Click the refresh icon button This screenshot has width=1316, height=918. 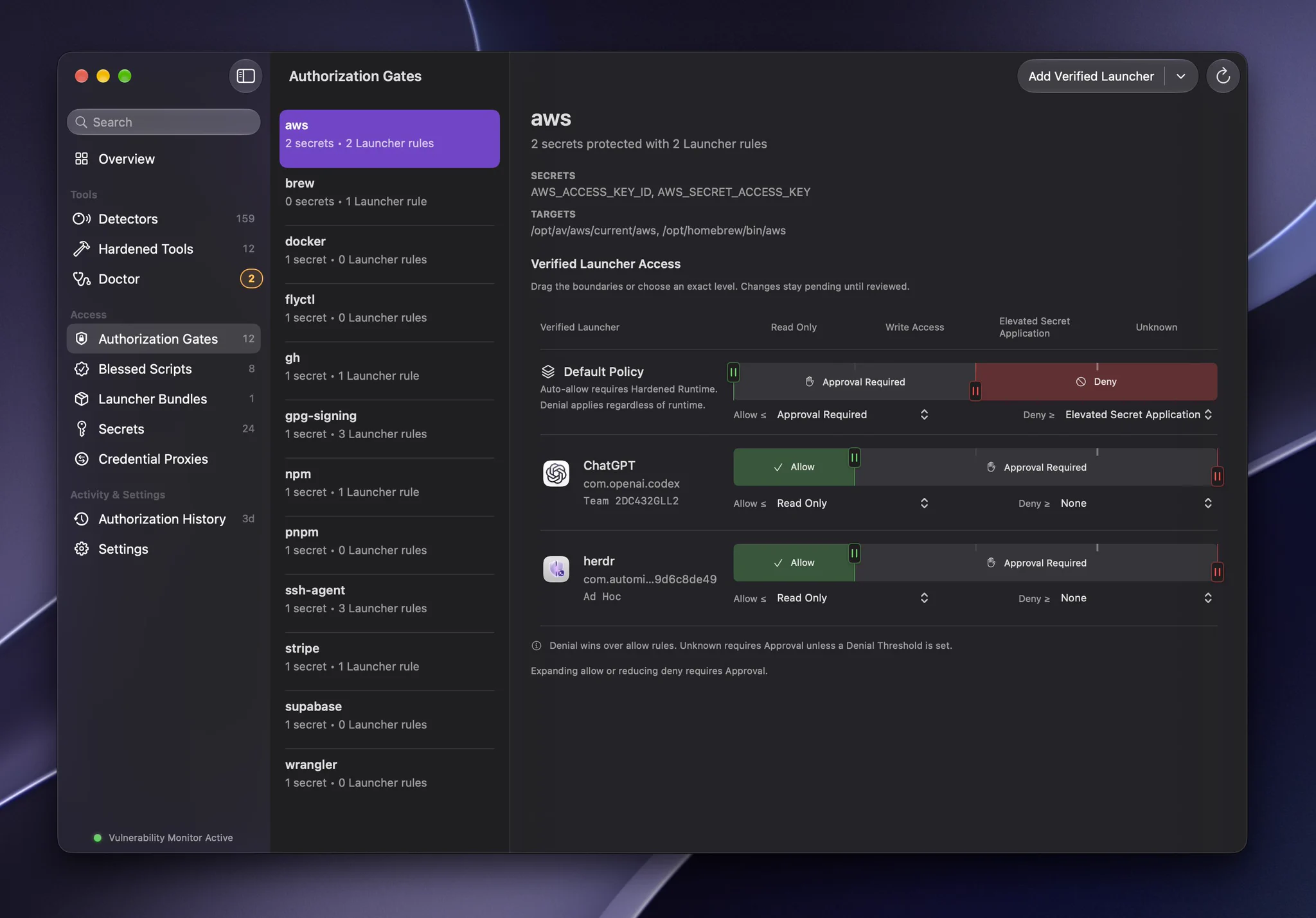coord(1222,76)
